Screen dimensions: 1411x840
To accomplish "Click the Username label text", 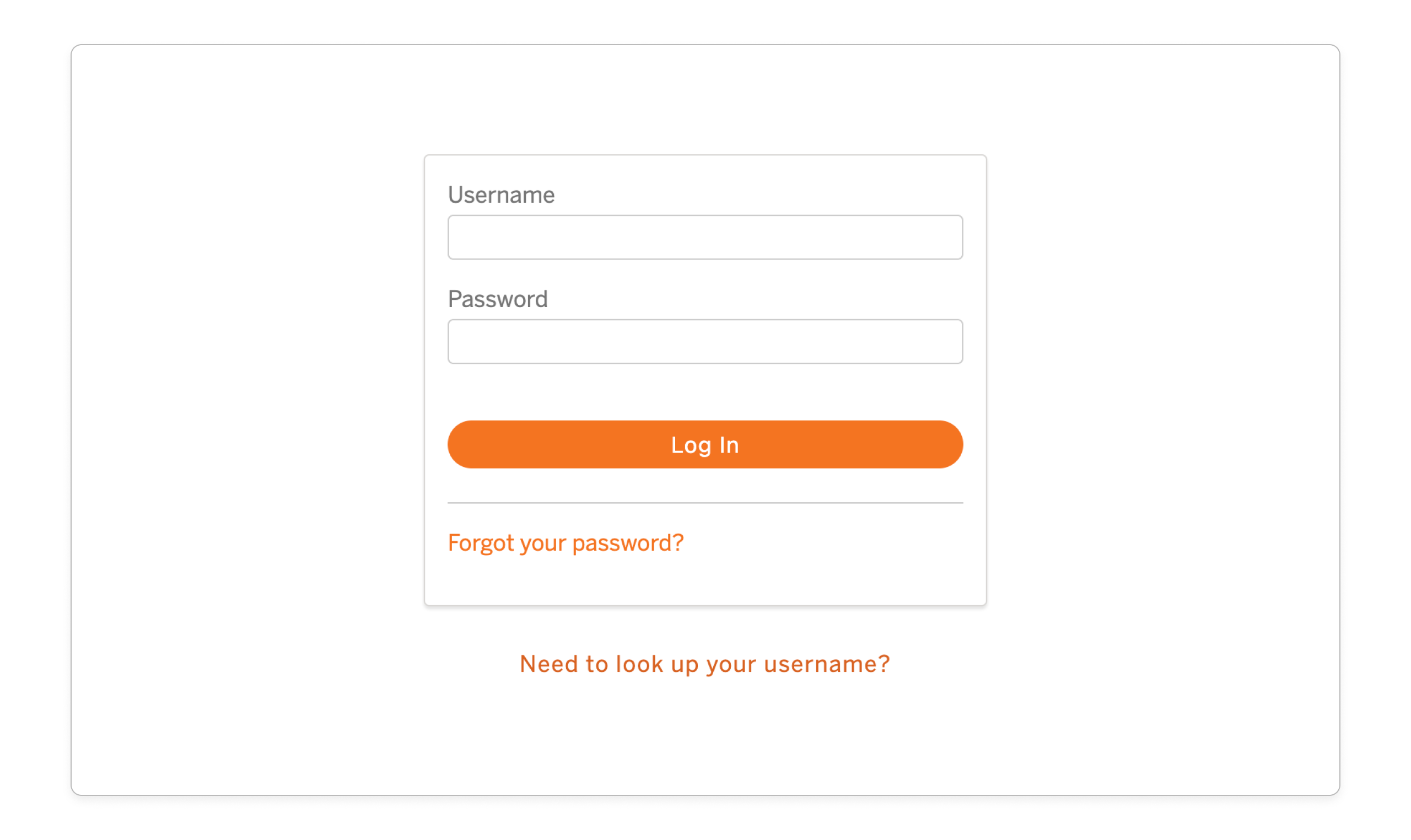I will [501, 195].
